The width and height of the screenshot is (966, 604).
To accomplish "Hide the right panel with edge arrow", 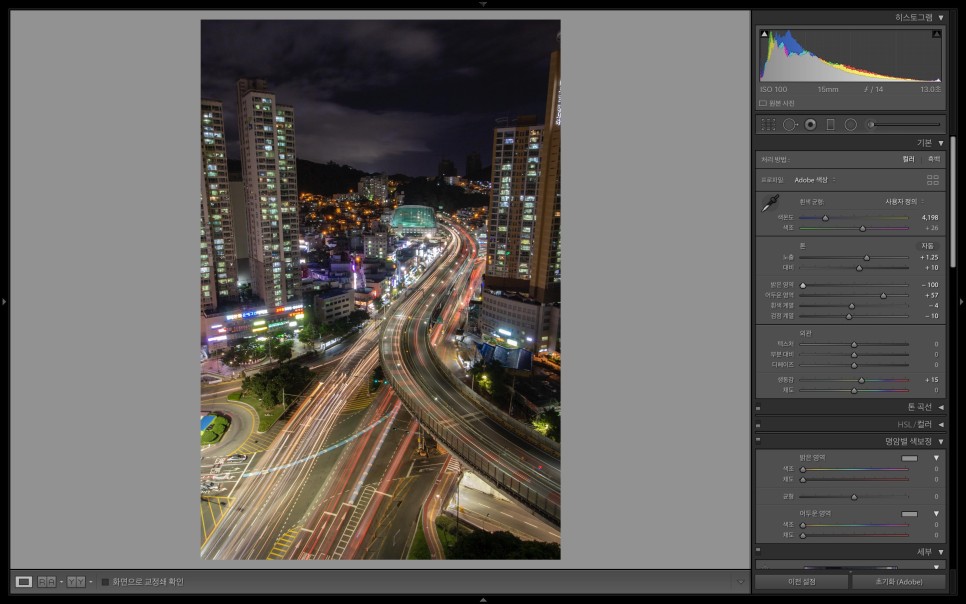I will tap(962, 302).
